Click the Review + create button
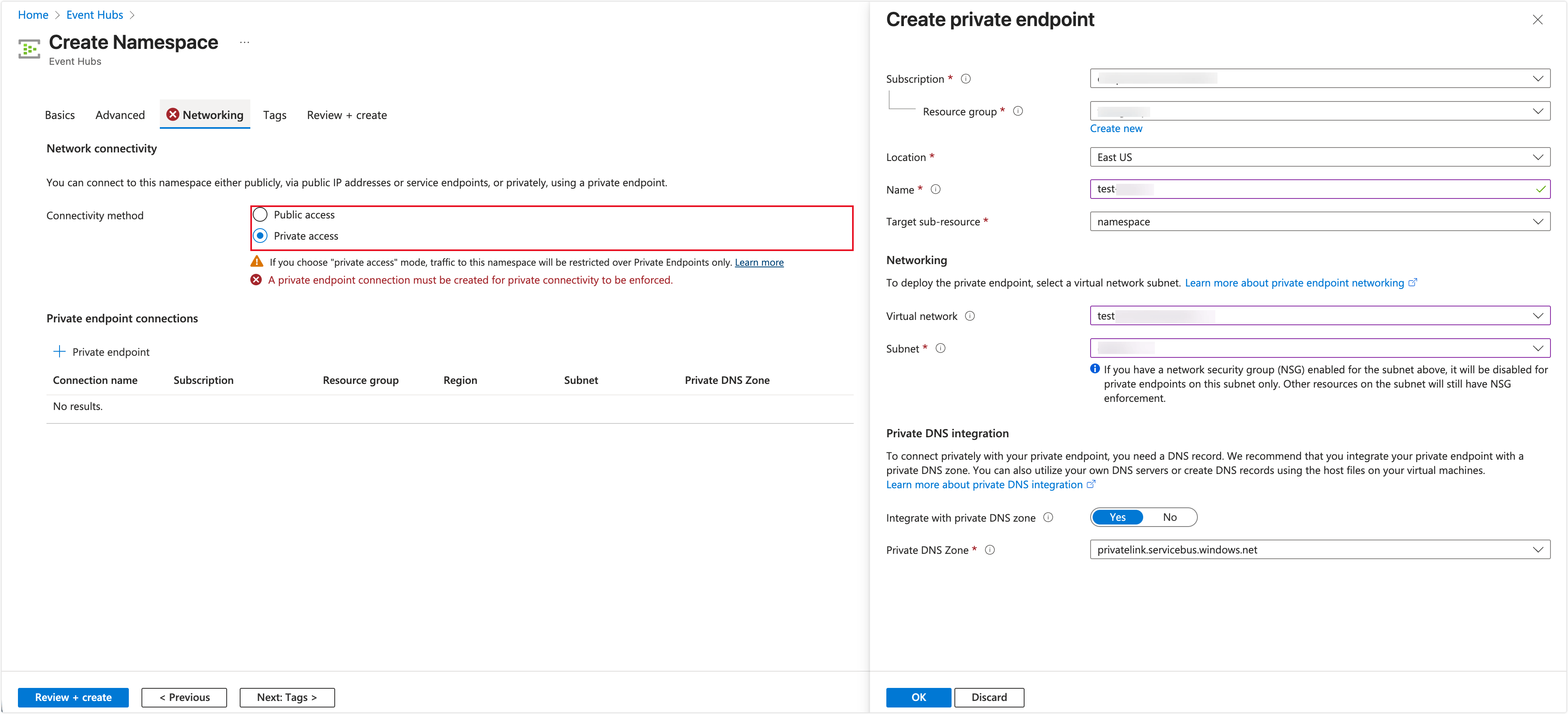The height and width of the screenshot is (714, 1568). pos(73,697)
